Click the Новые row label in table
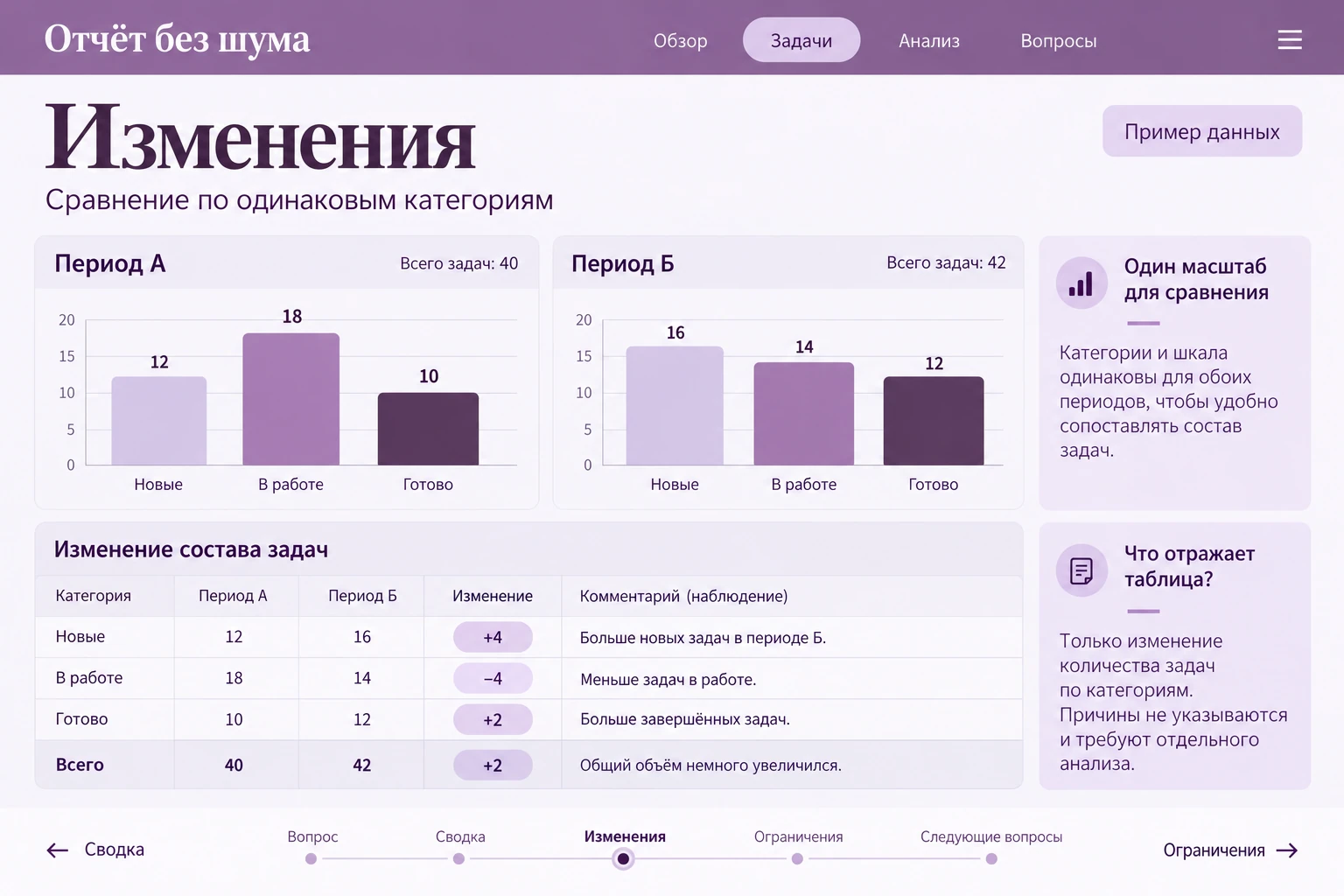The width and height of the screenshot is (1344, 896). pos(80,637)
